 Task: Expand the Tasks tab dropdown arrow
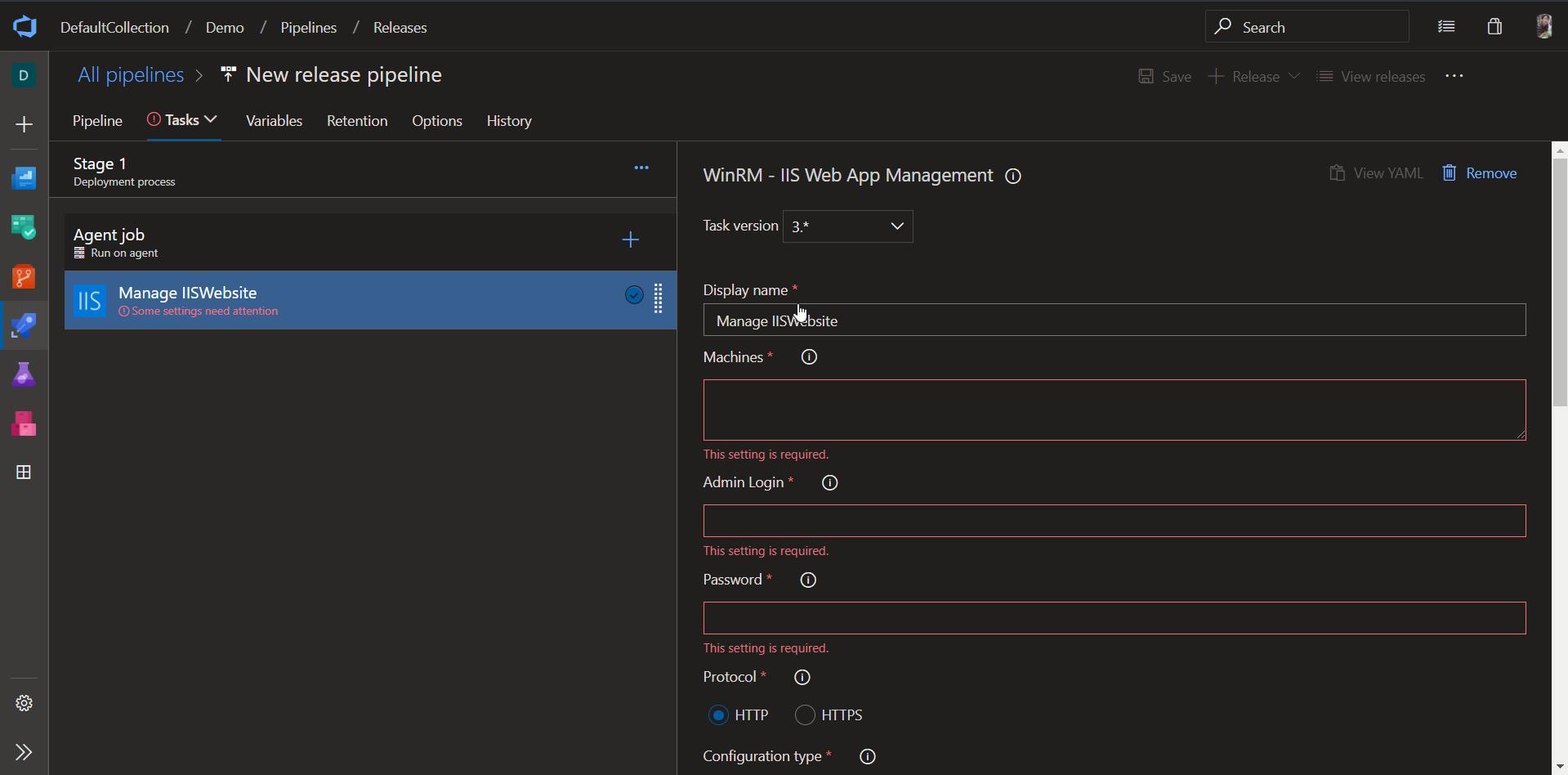(212, 119)
